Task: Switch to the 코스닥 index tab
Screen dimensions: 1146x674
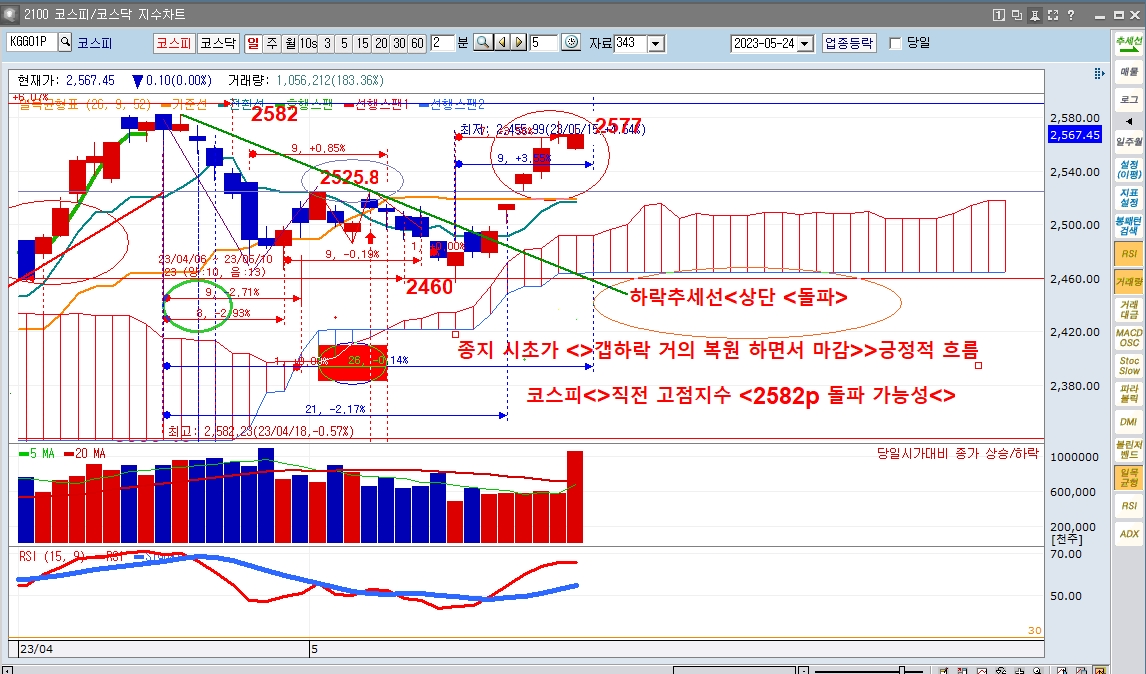Action: pos(217,43)
